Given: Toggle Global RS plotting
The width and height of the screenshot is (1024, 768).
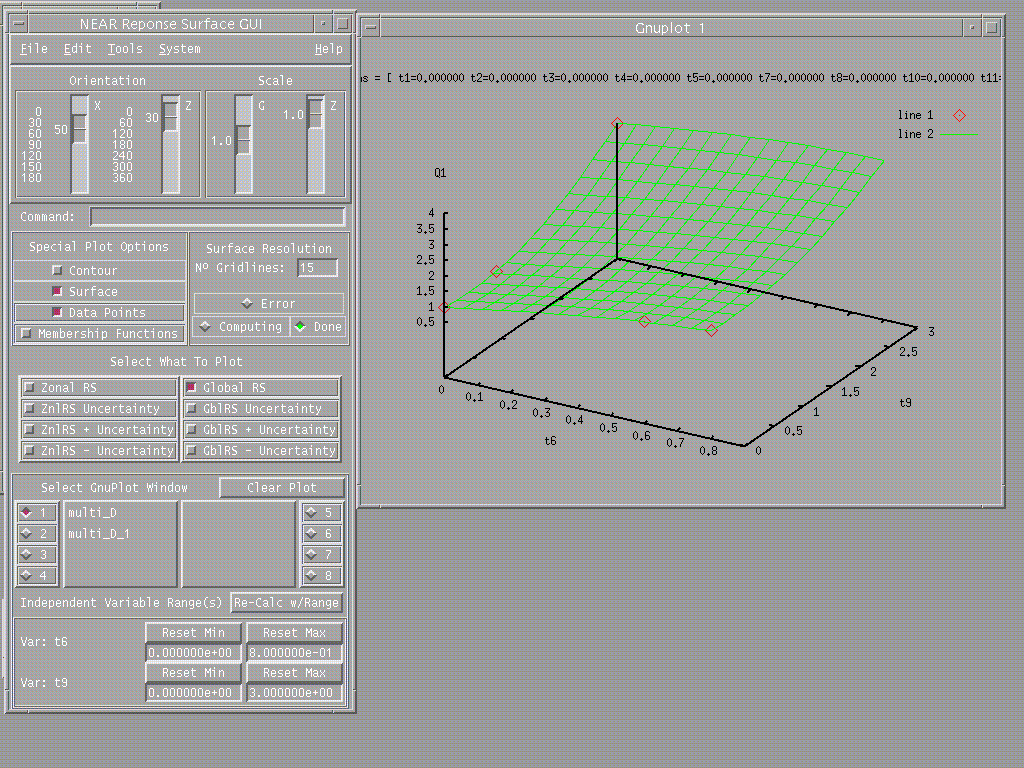Looking at the screenshot, I should click(x=261, y=387).
